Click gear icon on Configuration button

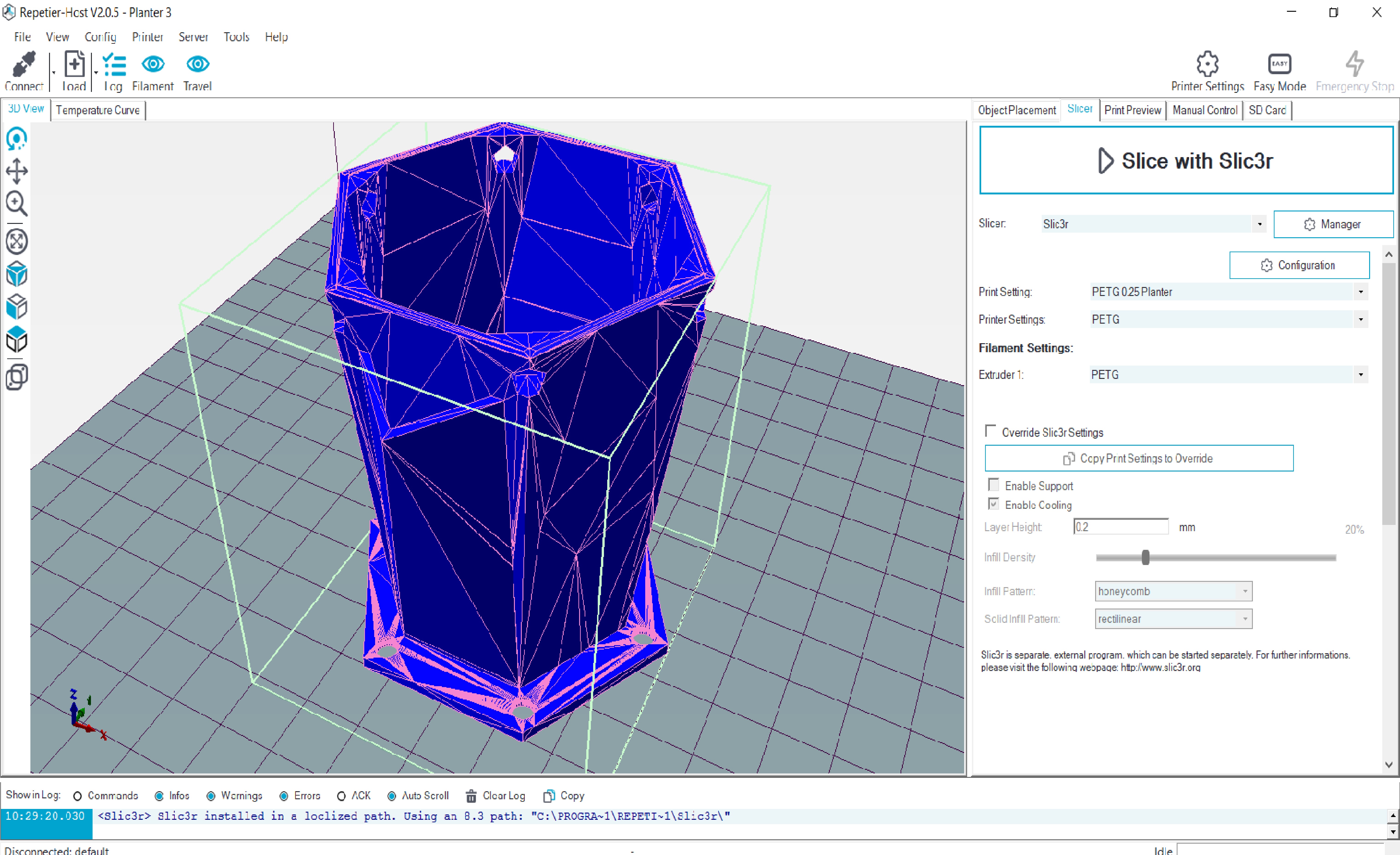click(x=1266, y=266)
